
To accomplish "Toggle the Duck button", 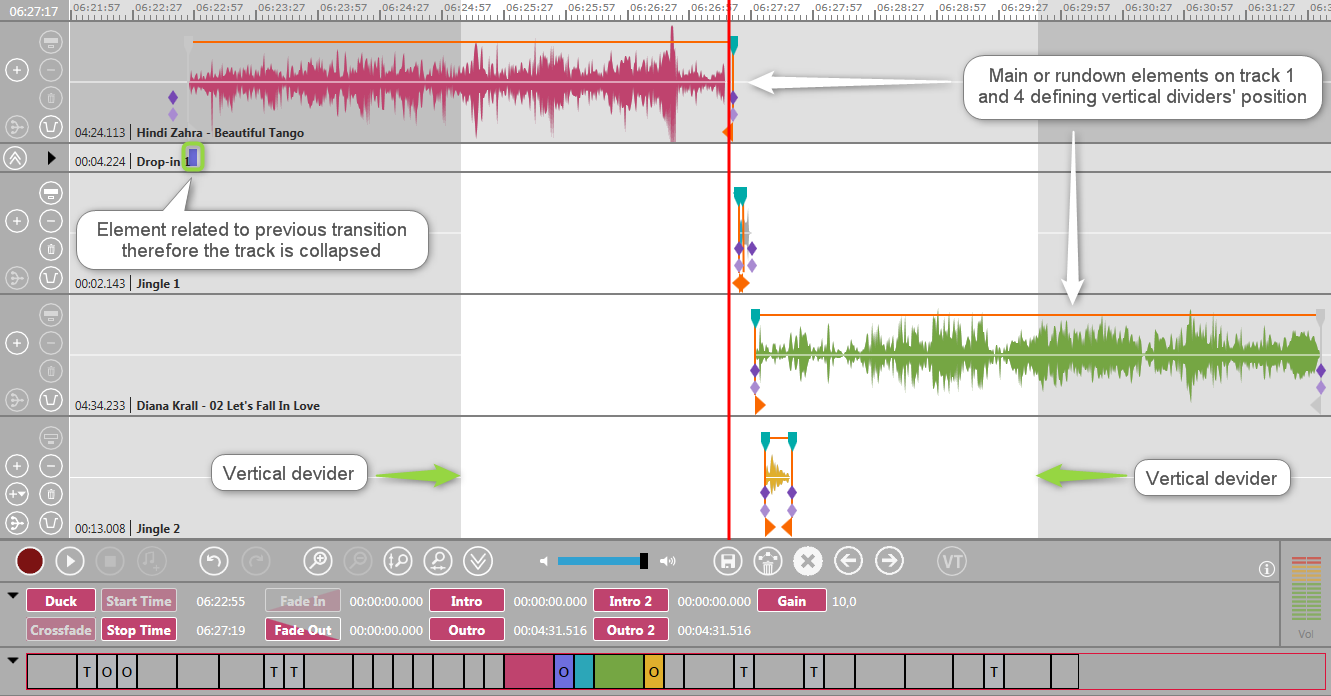I will click(x=61, y=601).
